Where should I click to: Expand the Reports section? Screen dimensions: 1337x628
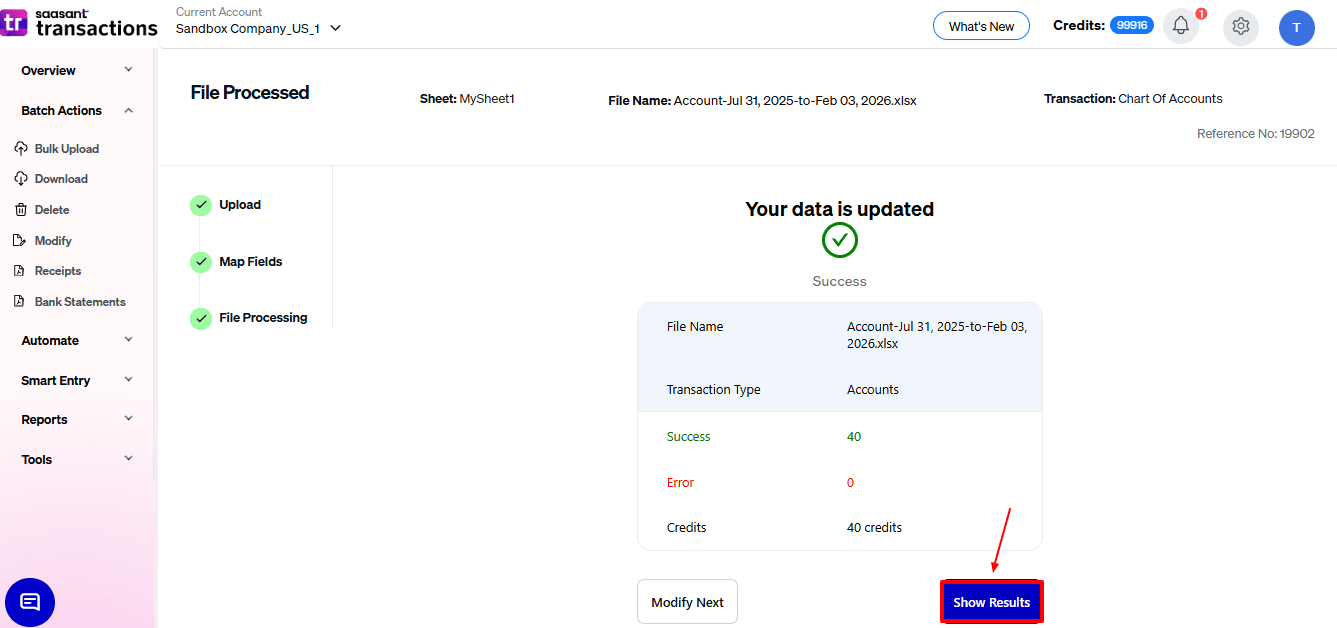tap(44, 419)
